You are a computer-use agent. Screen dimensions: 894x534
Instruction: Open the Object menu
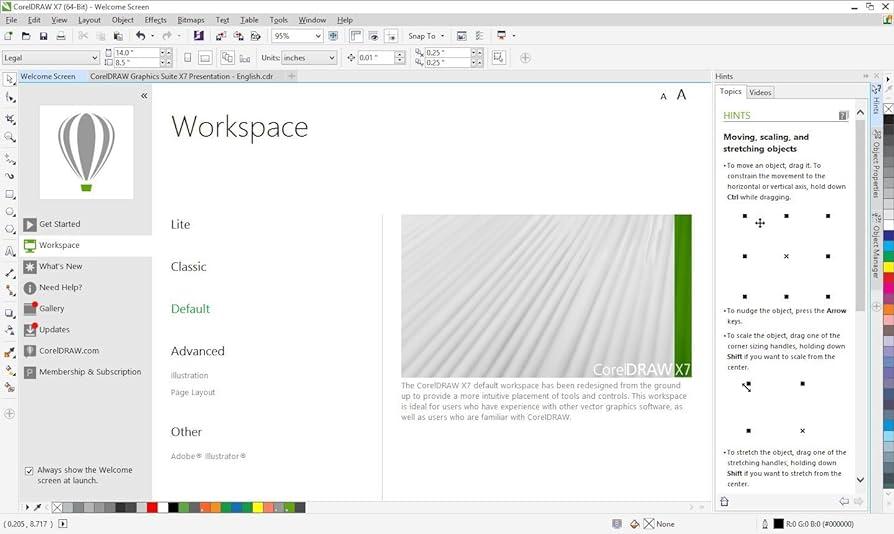pos(123,20)
